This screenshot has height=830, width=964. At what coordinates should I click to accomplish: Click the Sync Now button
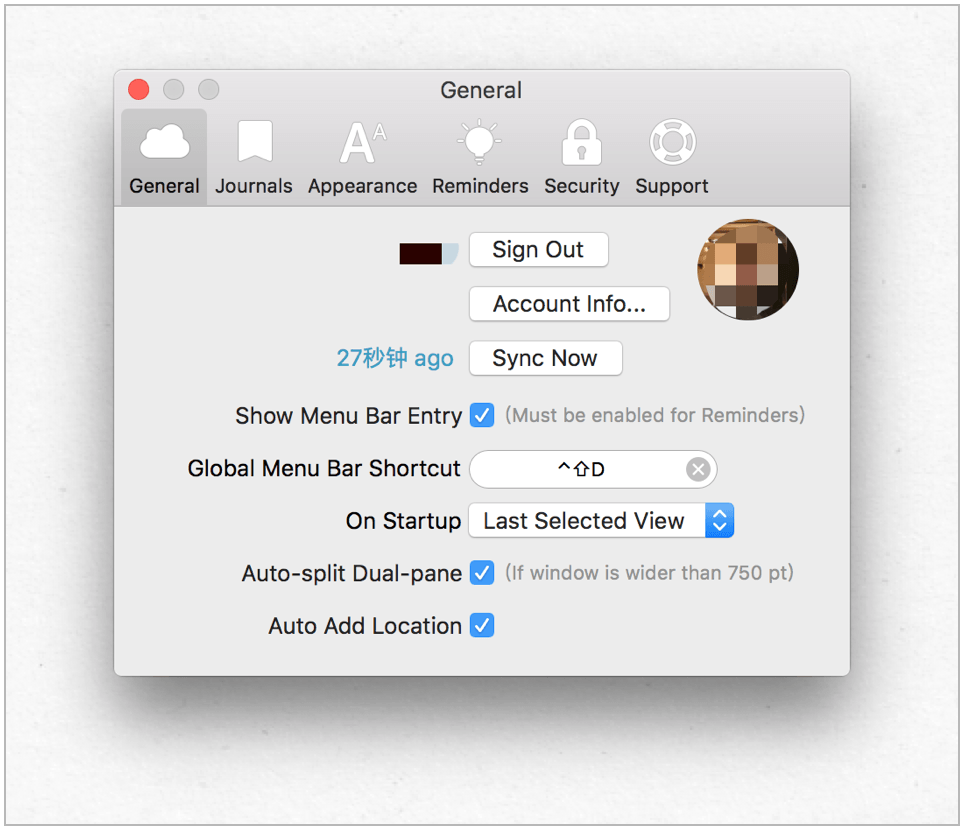tap(545, 358)
